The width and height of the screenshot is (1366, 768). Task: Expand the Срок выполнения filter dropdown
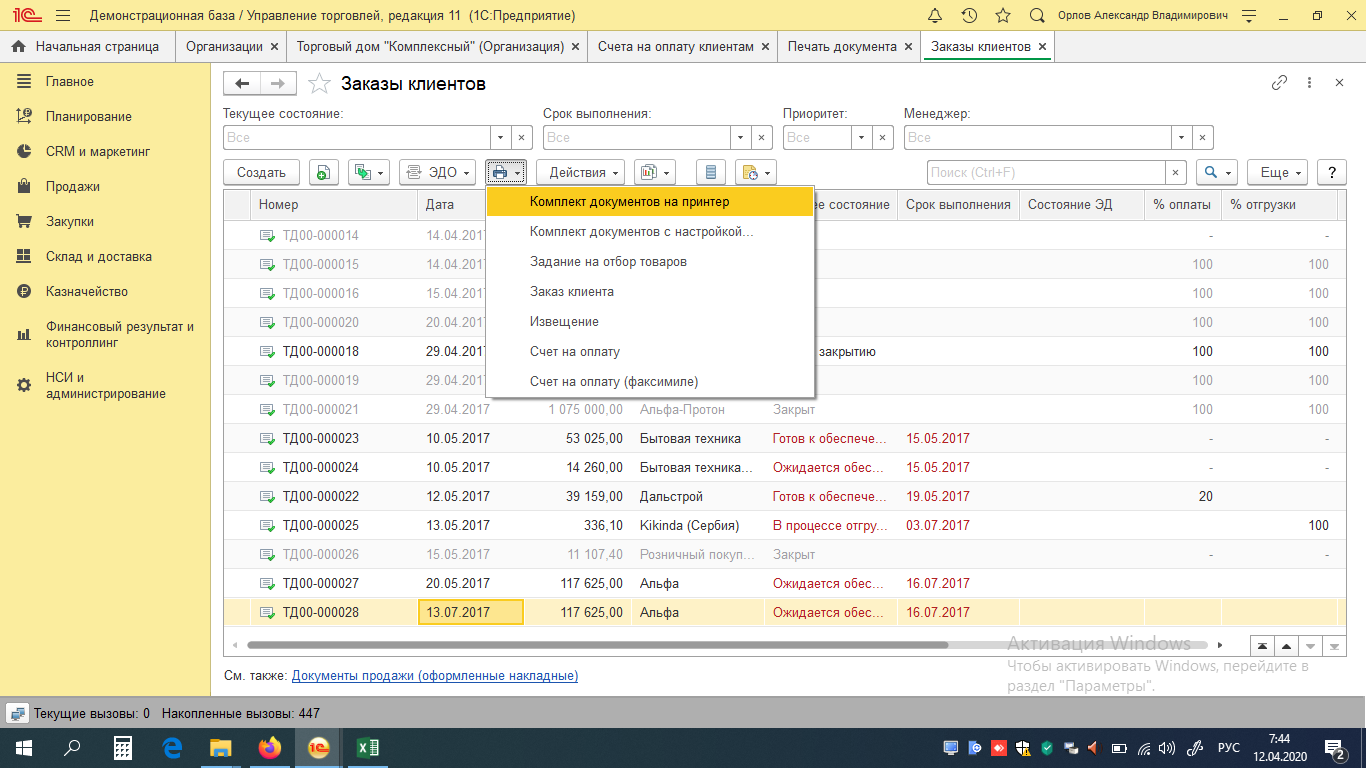pyautogui.click(x=741, y=138)
